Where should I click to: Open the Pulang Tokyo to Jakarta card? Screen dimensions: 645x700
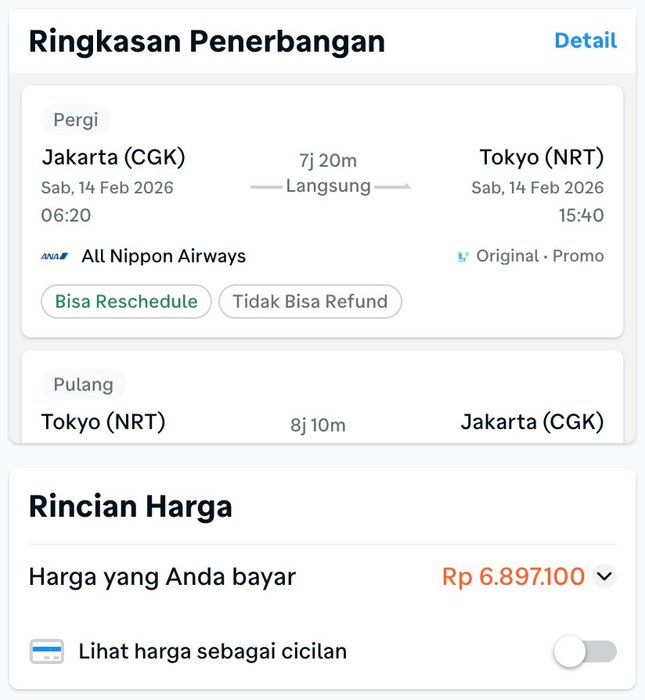[x=322, y=396]
